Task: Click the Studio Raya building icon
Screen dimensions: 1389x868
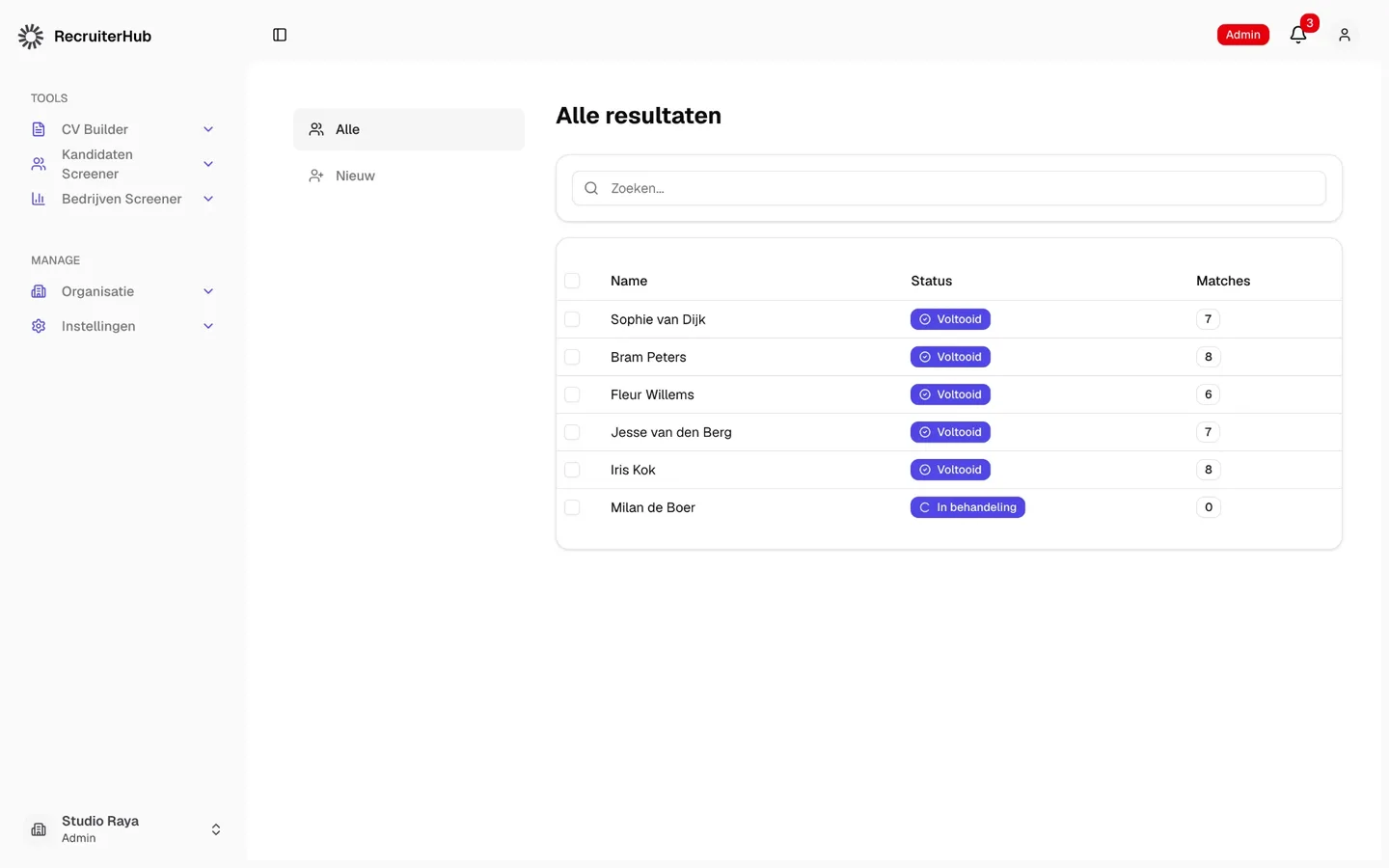Action: 39,829
